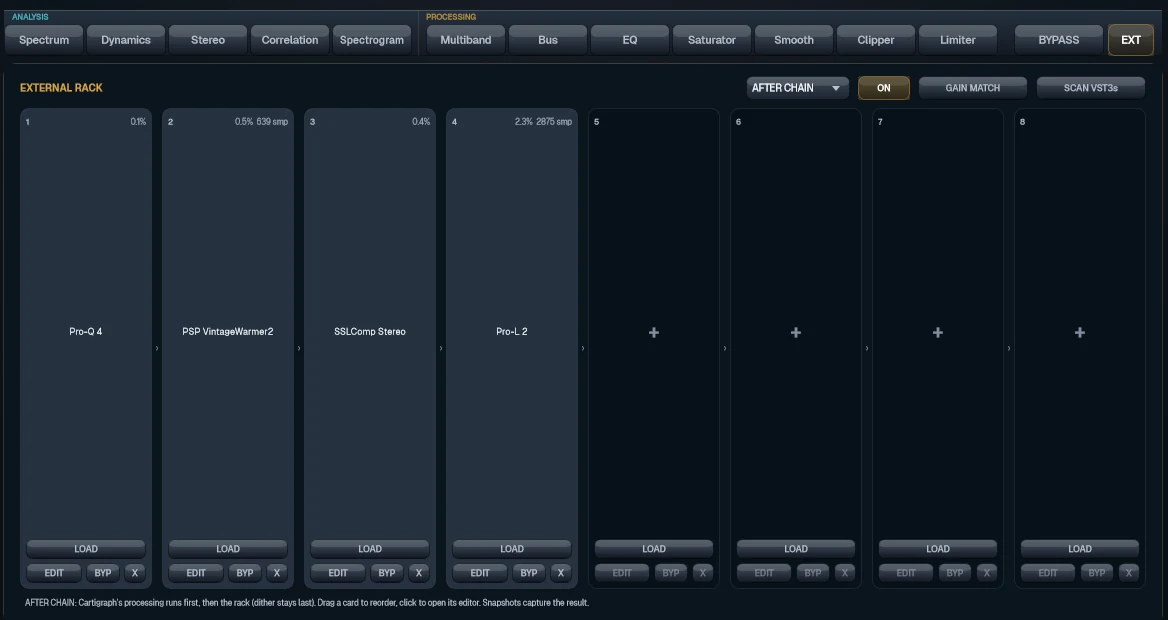Select the Saturator tab
1168x620 pixels.
click(711, 40)
